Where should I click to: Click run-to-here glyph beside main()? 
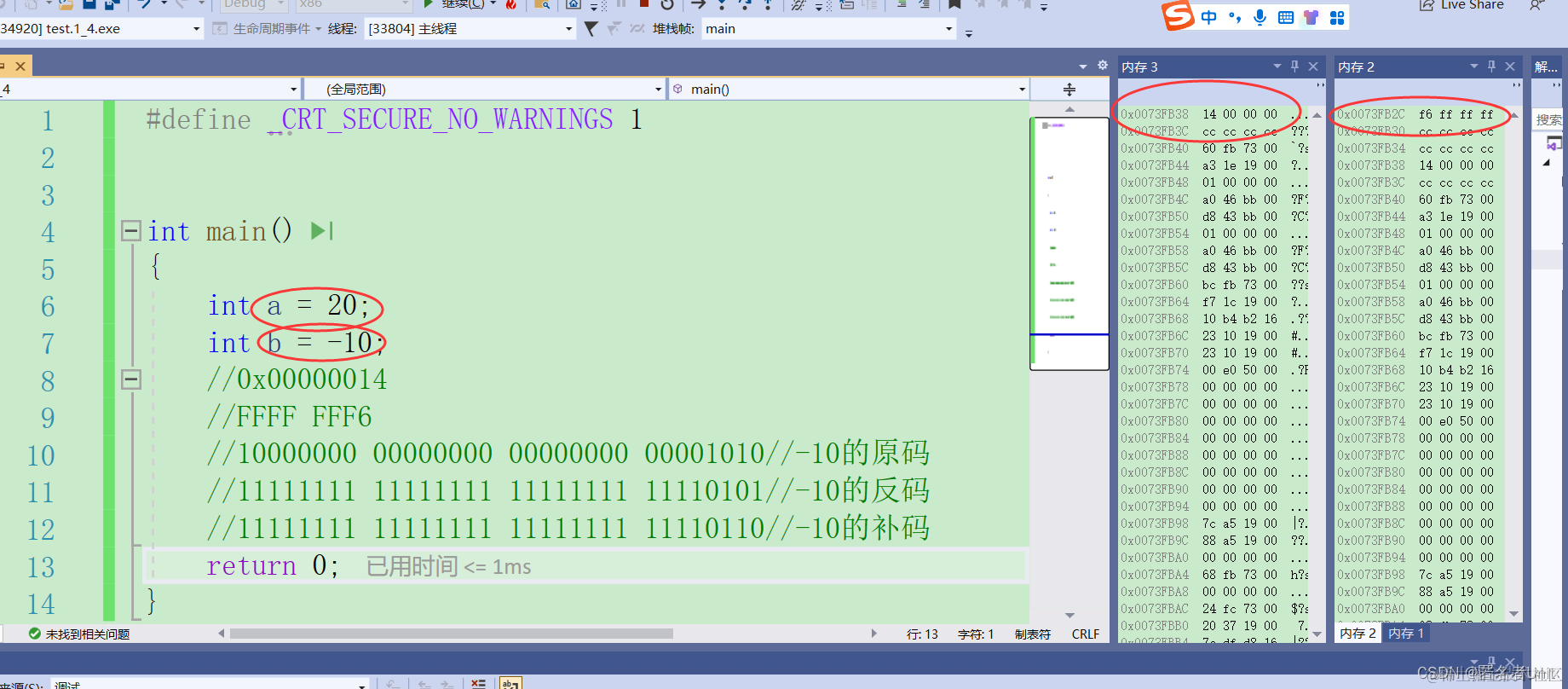[322, 231]
